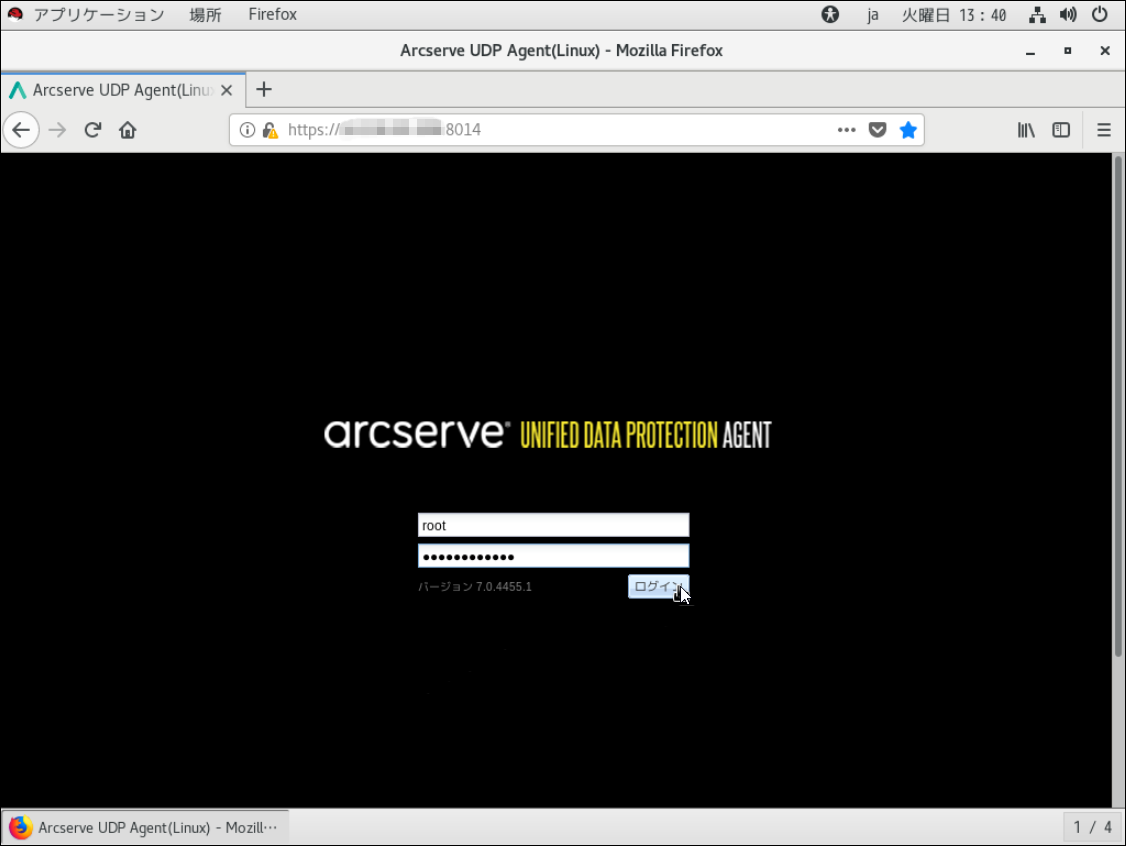This screenshot has width=1126, height=846.
Task: Open the accessibility menu icon
Action: tap(830, 14)
